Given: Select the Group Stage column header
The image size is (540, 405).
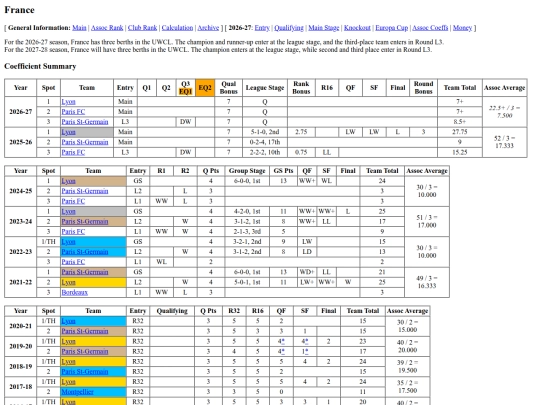Looking at the screenshot, I should (247, 171).
